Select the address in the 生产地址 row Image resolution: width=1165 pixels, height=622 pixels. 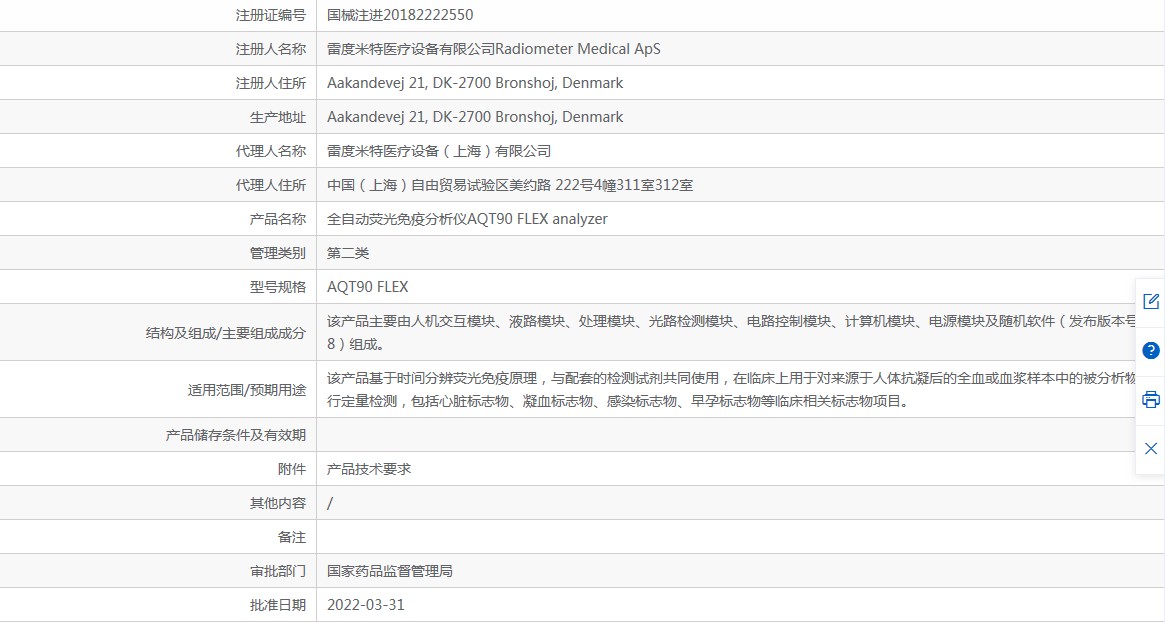pos(475,117)
